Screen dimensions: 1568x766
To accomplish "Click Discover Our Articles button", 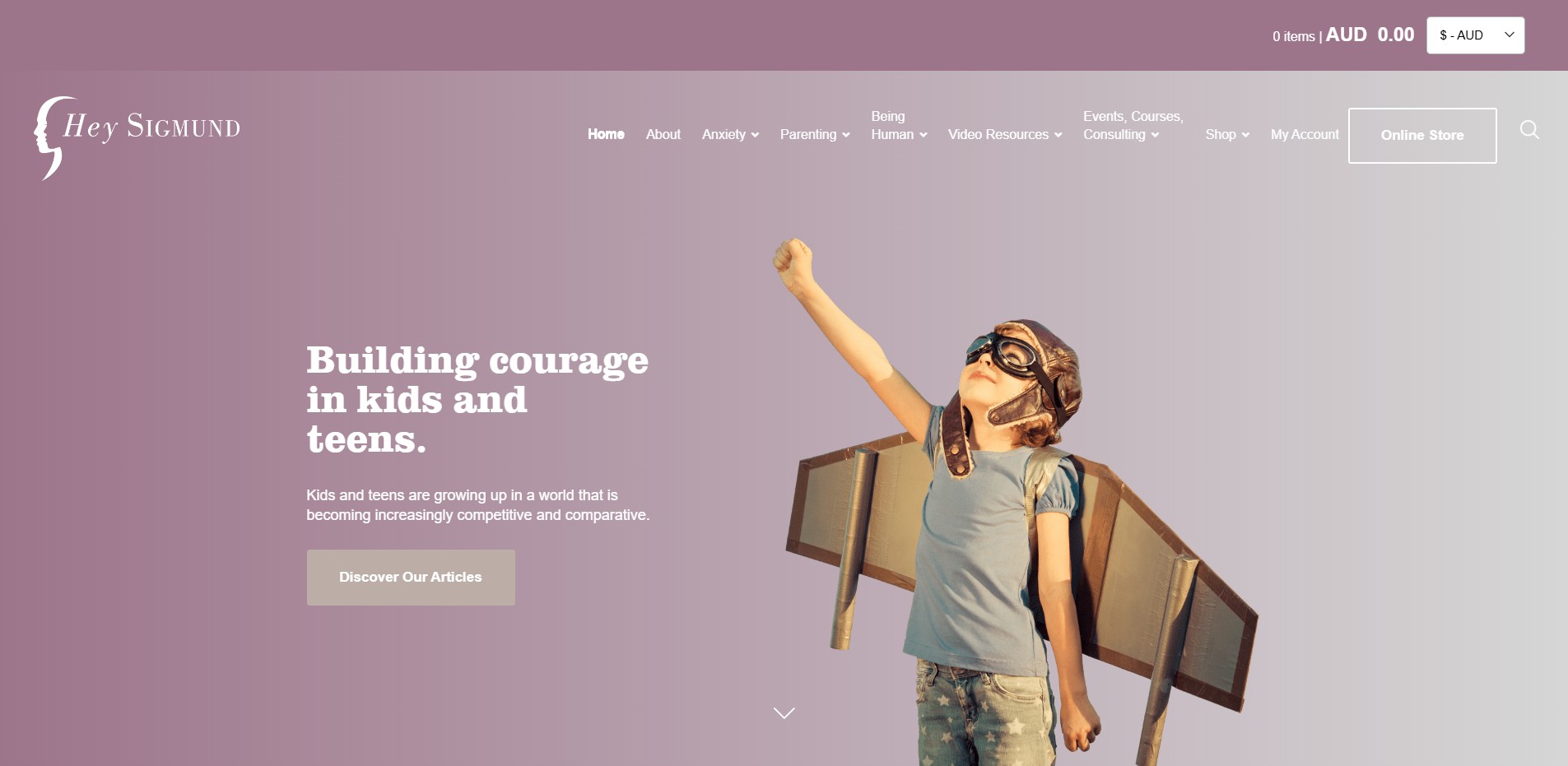I will (411, 578).
